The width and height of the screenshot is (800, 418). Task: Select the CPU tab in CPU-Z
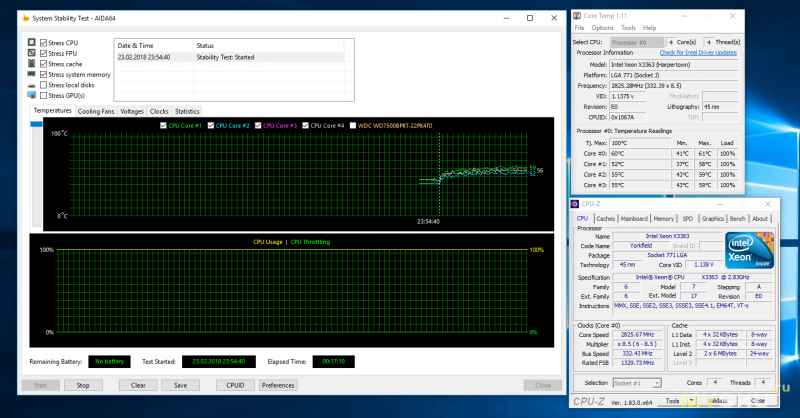click(582, 218)
